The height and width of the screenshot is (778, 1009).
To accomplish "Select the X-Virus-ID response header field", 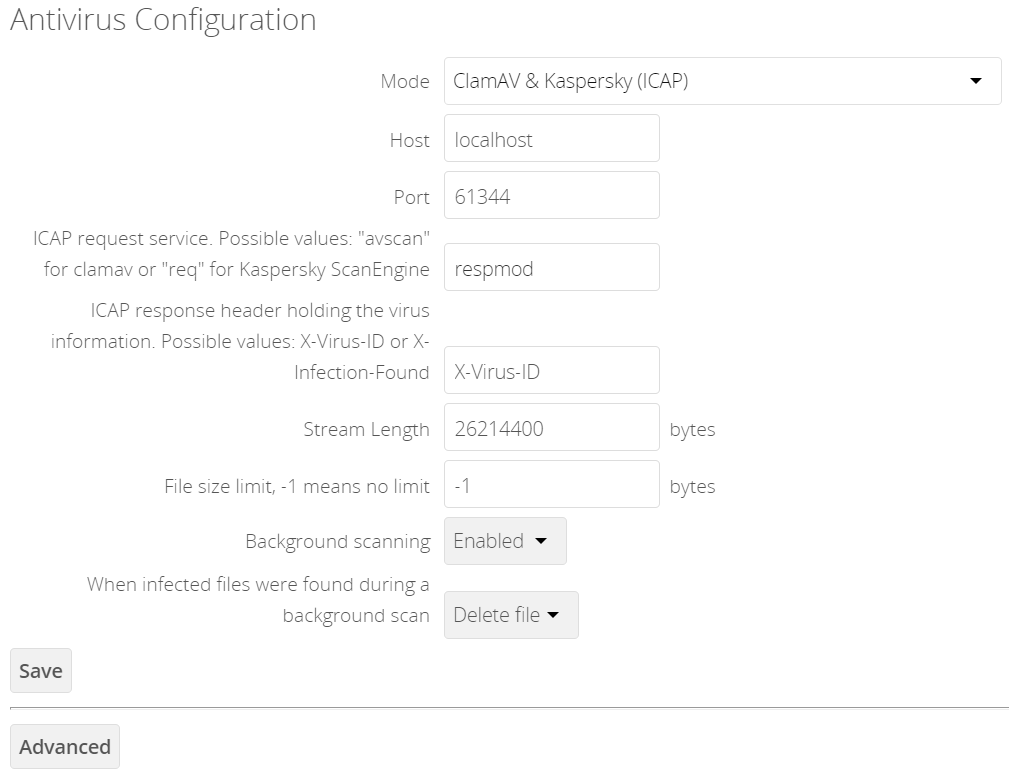I will [x=551, y=371].
